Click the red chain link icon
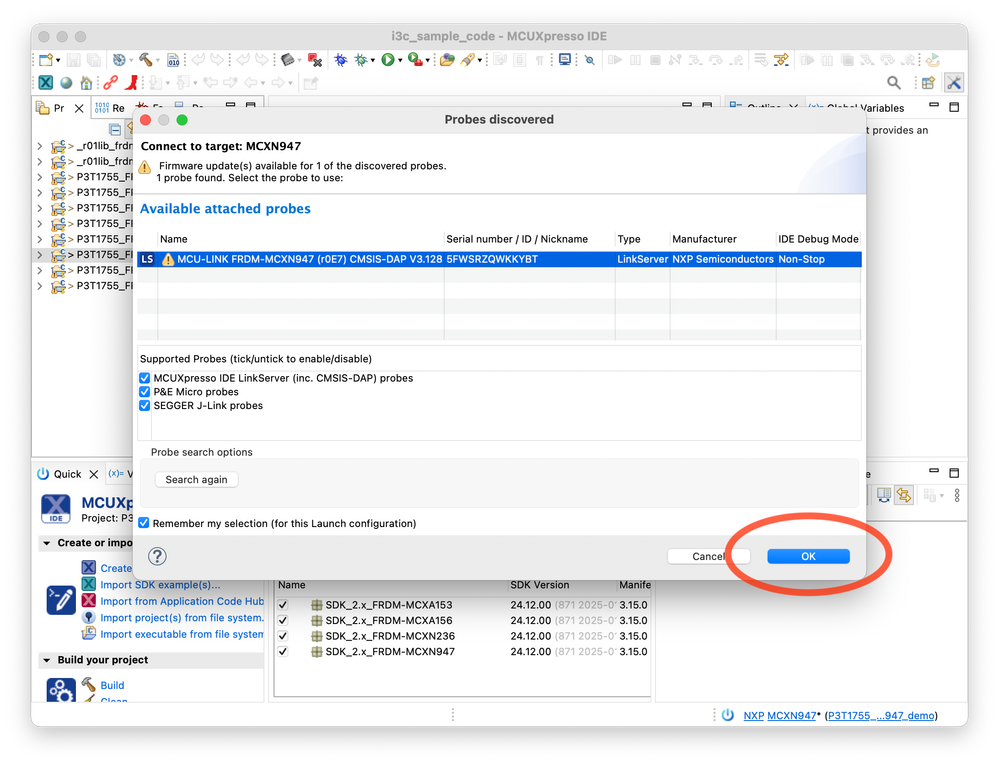This screenshot has width=999, height=765. pos(111,83)
